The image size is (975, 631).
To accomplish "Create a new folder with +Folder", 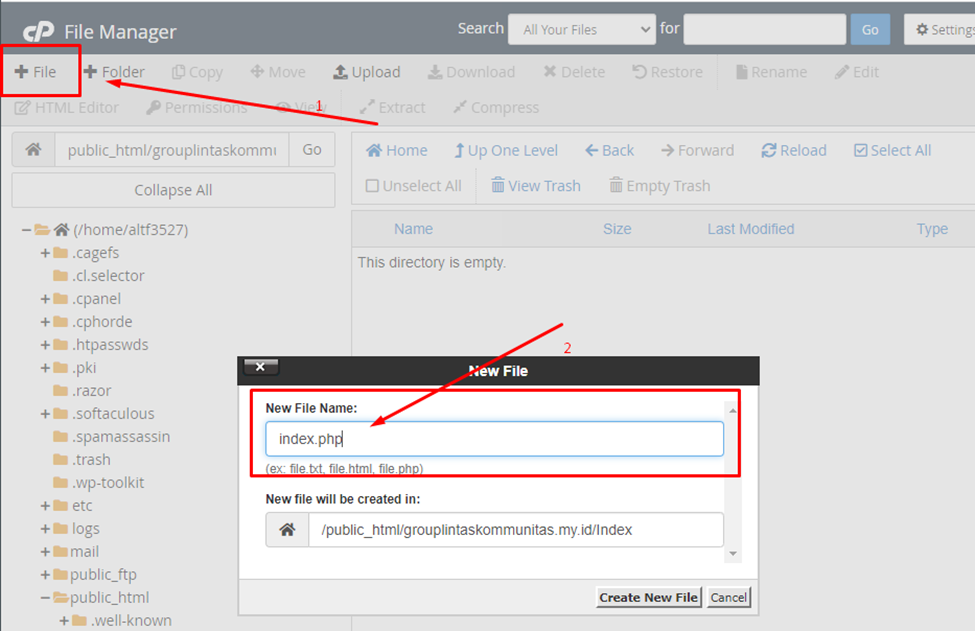I will tap(114, 72).
